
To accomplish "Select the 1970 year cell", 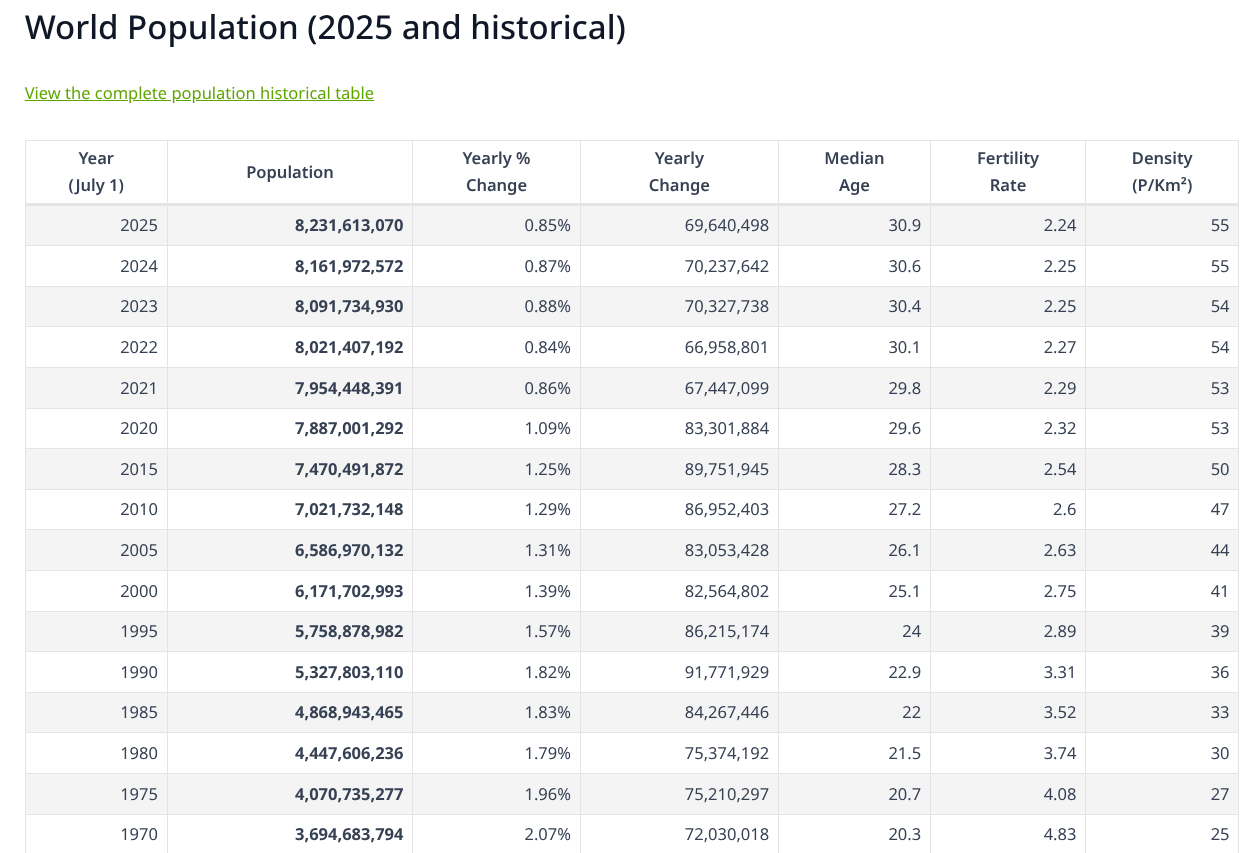I will pyautogui.click(x=96, y=834).
